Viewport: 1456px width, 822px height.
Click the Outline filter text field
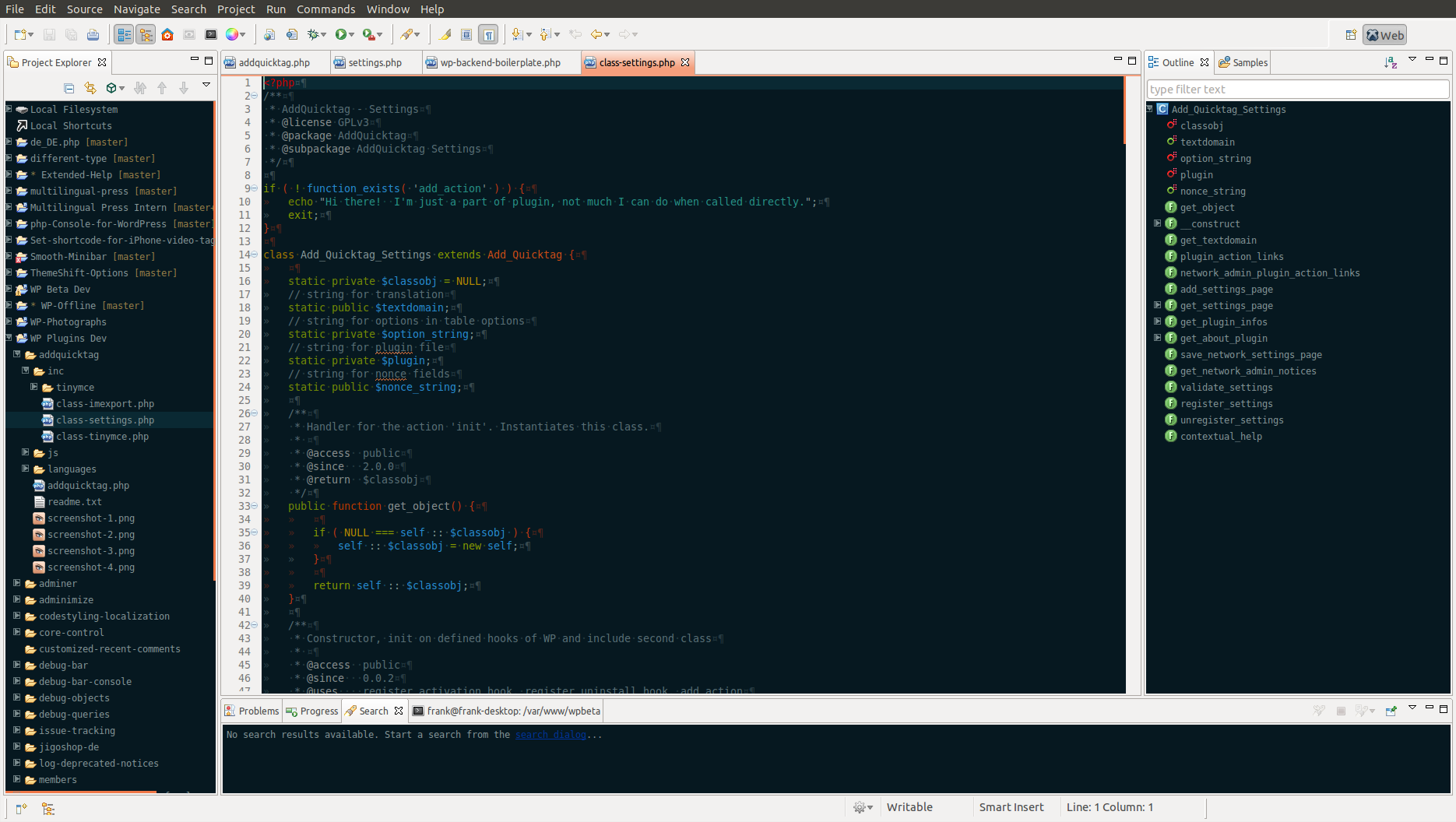coord(1297,90)
